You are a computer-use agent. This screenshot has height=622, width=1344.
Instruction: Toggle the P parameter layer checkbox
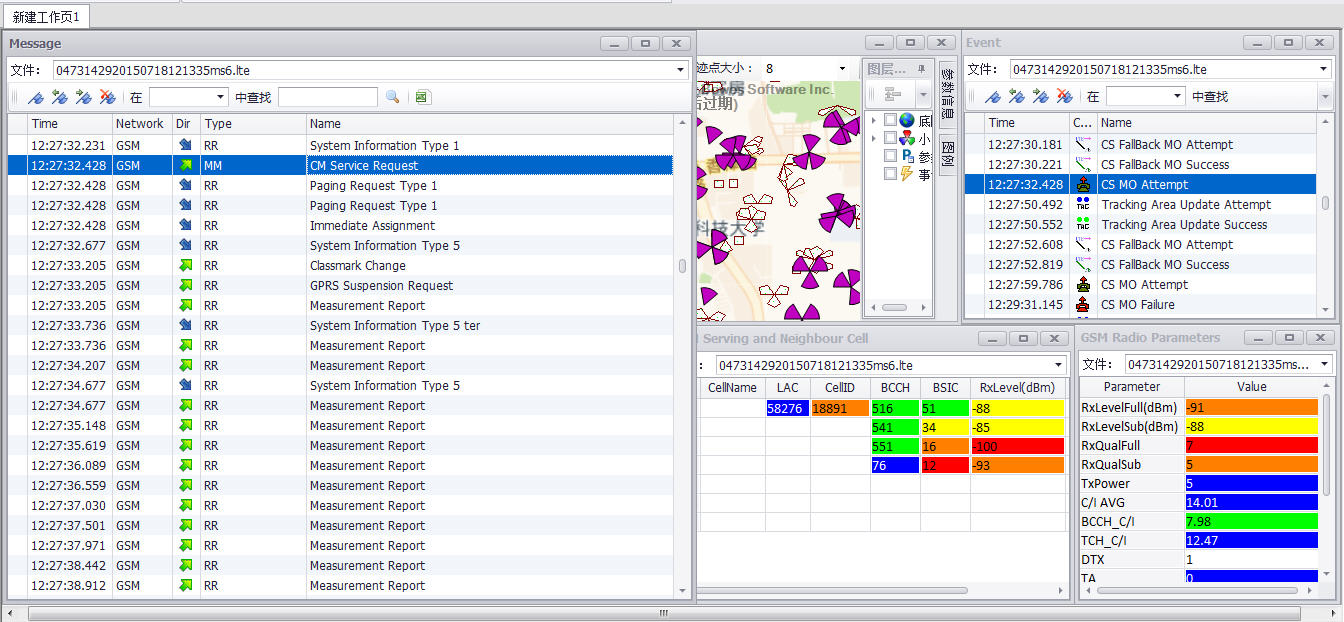(890, 157)
